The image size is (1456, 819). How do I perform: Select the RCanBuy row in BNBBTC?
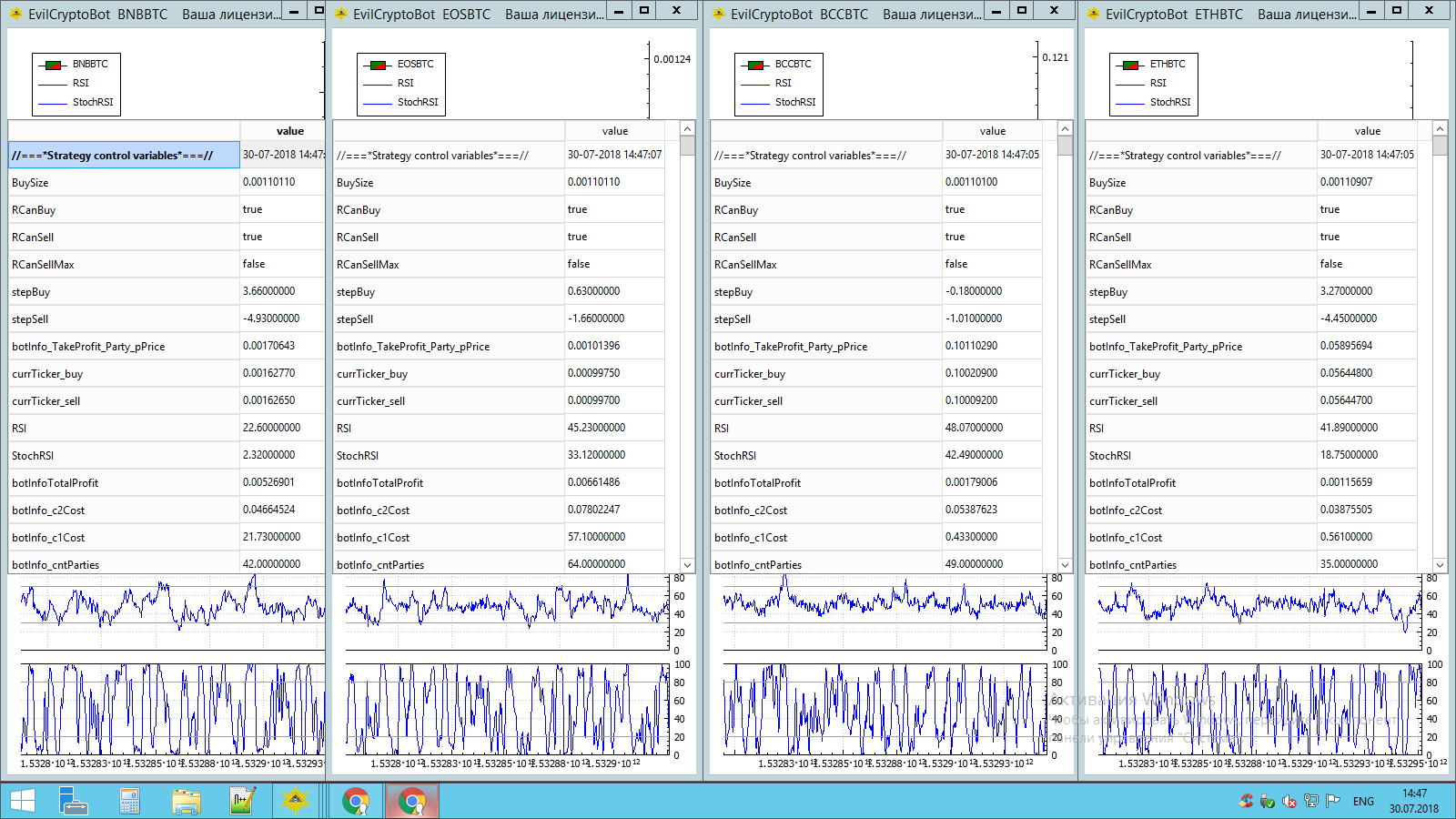167,209
